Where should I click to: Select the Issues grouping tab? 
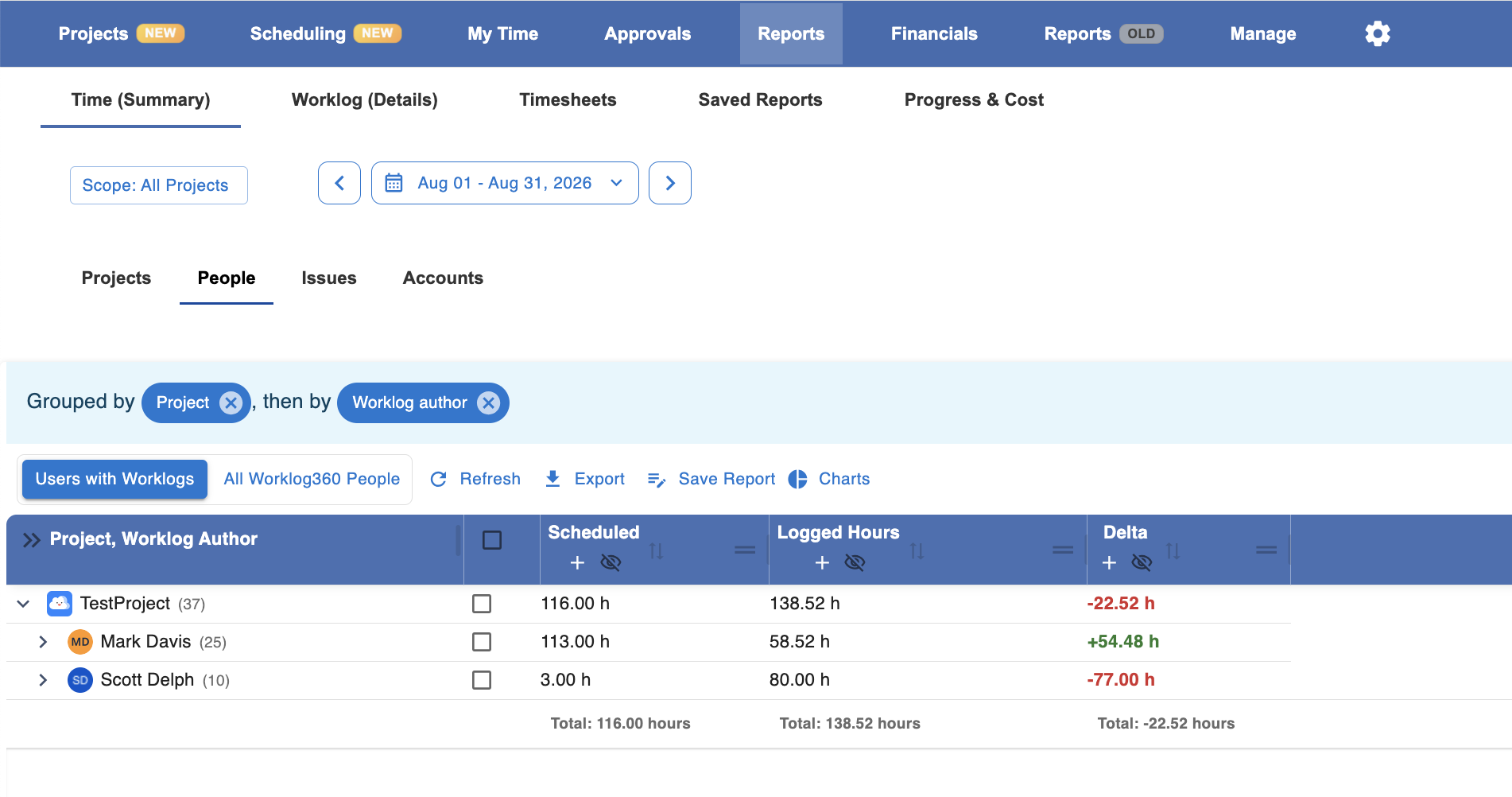pos(329,278)
